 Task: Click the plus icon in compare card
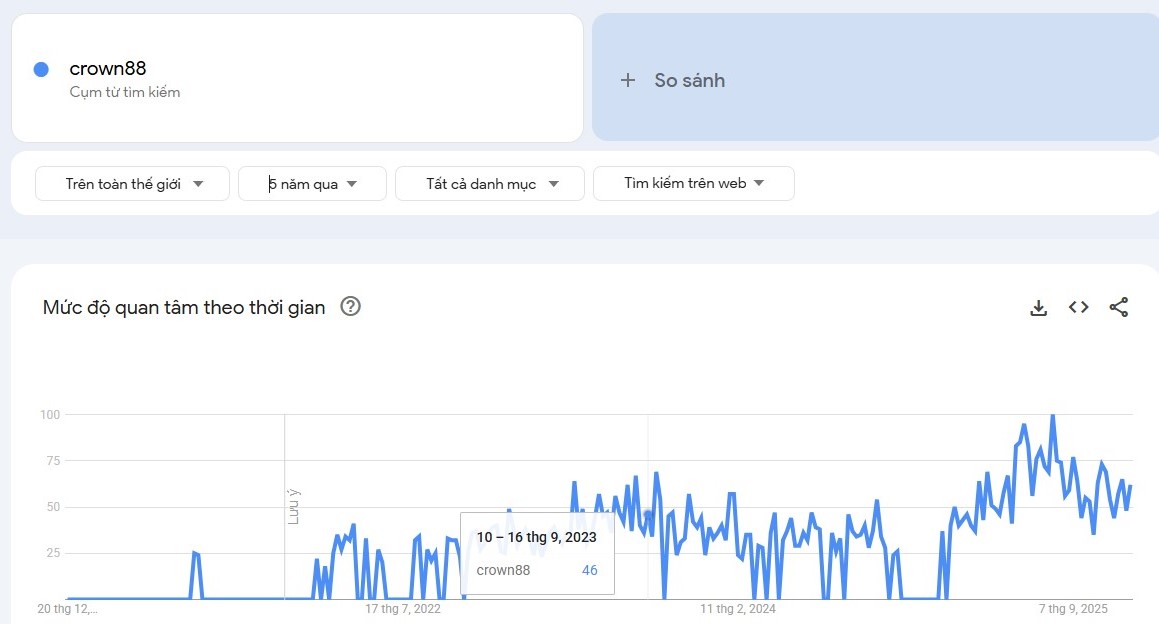[628, 80]
